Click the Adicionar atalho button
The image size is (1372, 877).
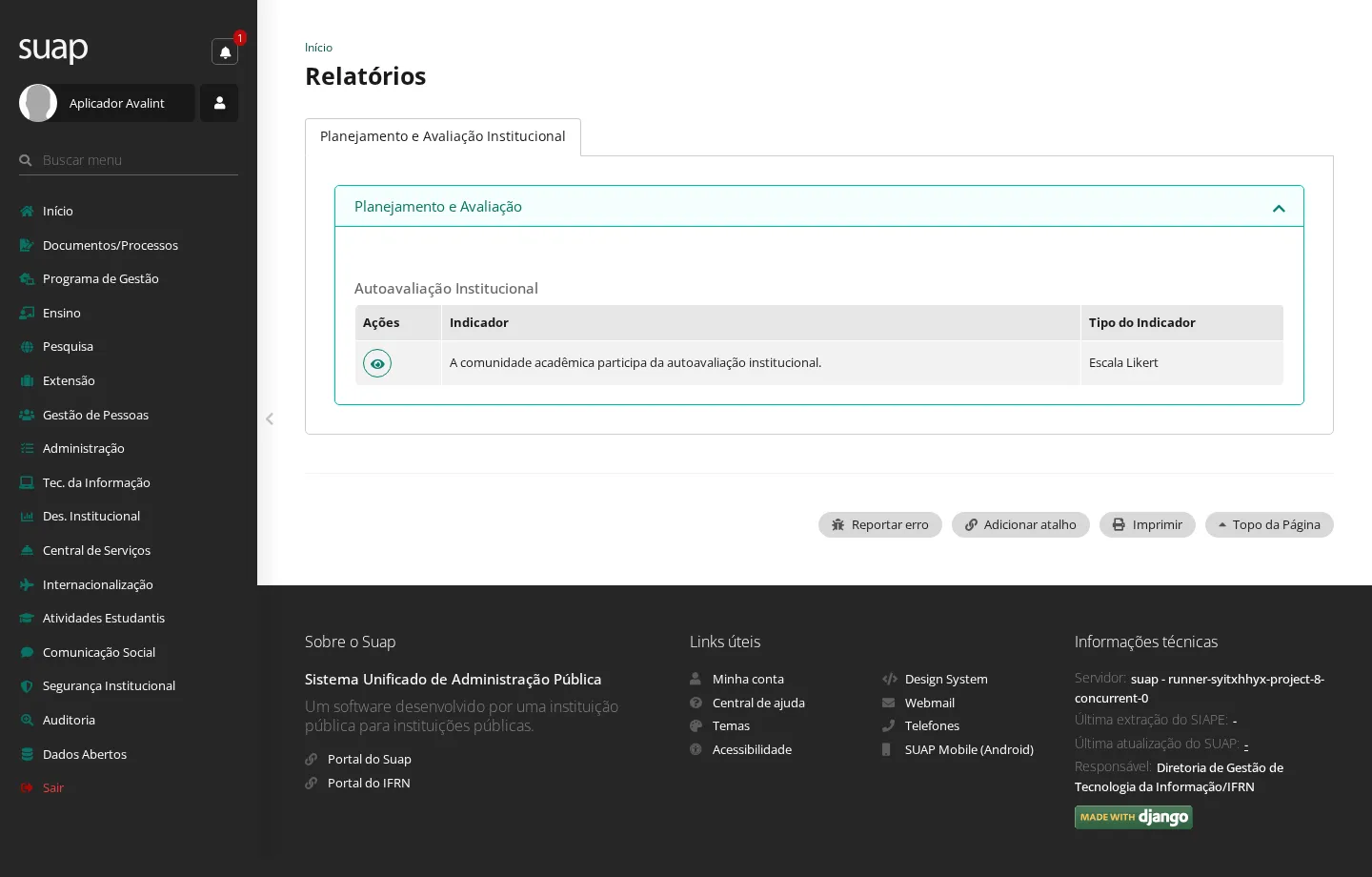[1020, 524]
